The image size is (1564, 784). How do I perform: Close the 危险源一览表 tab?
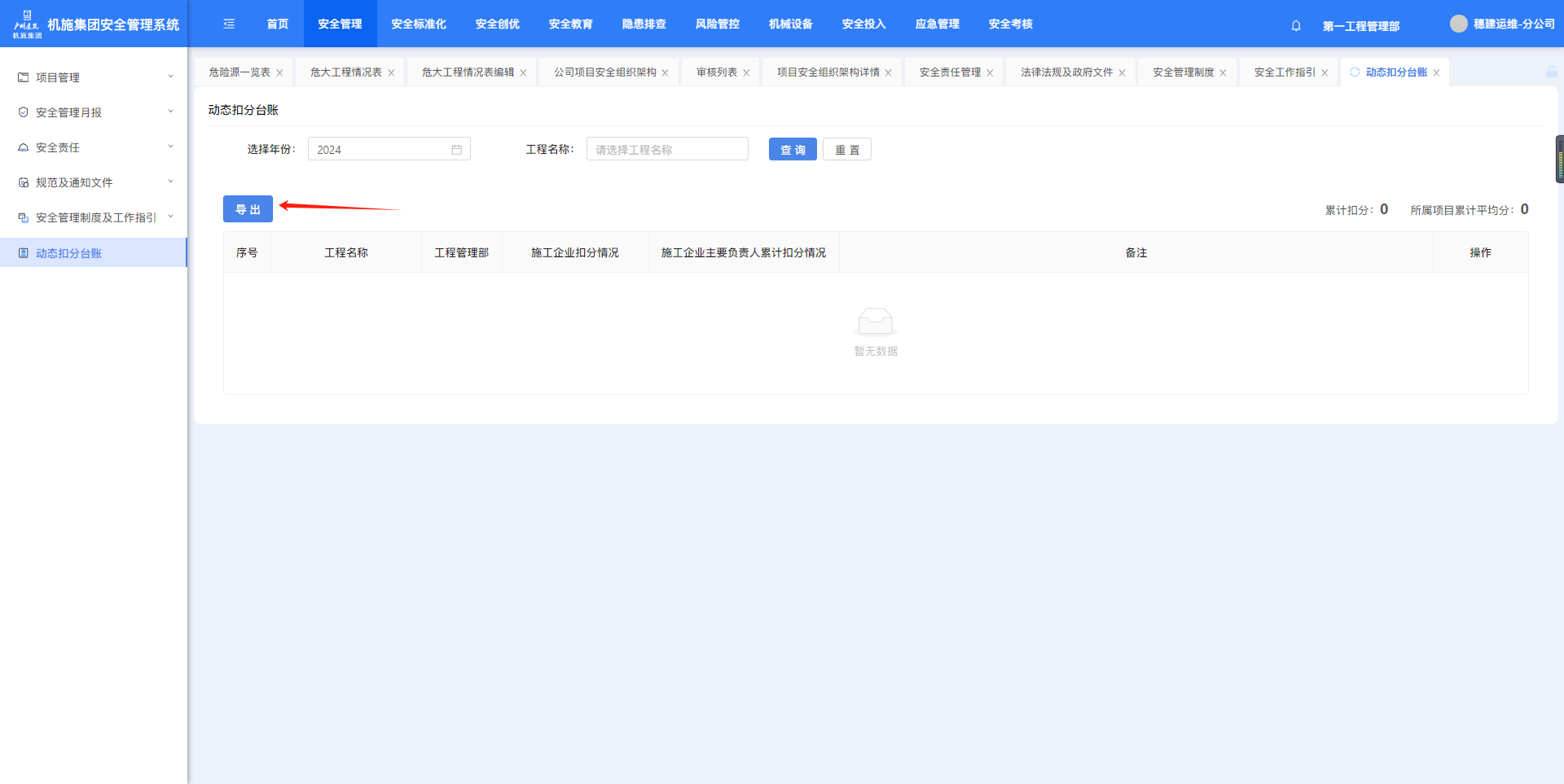279,73
